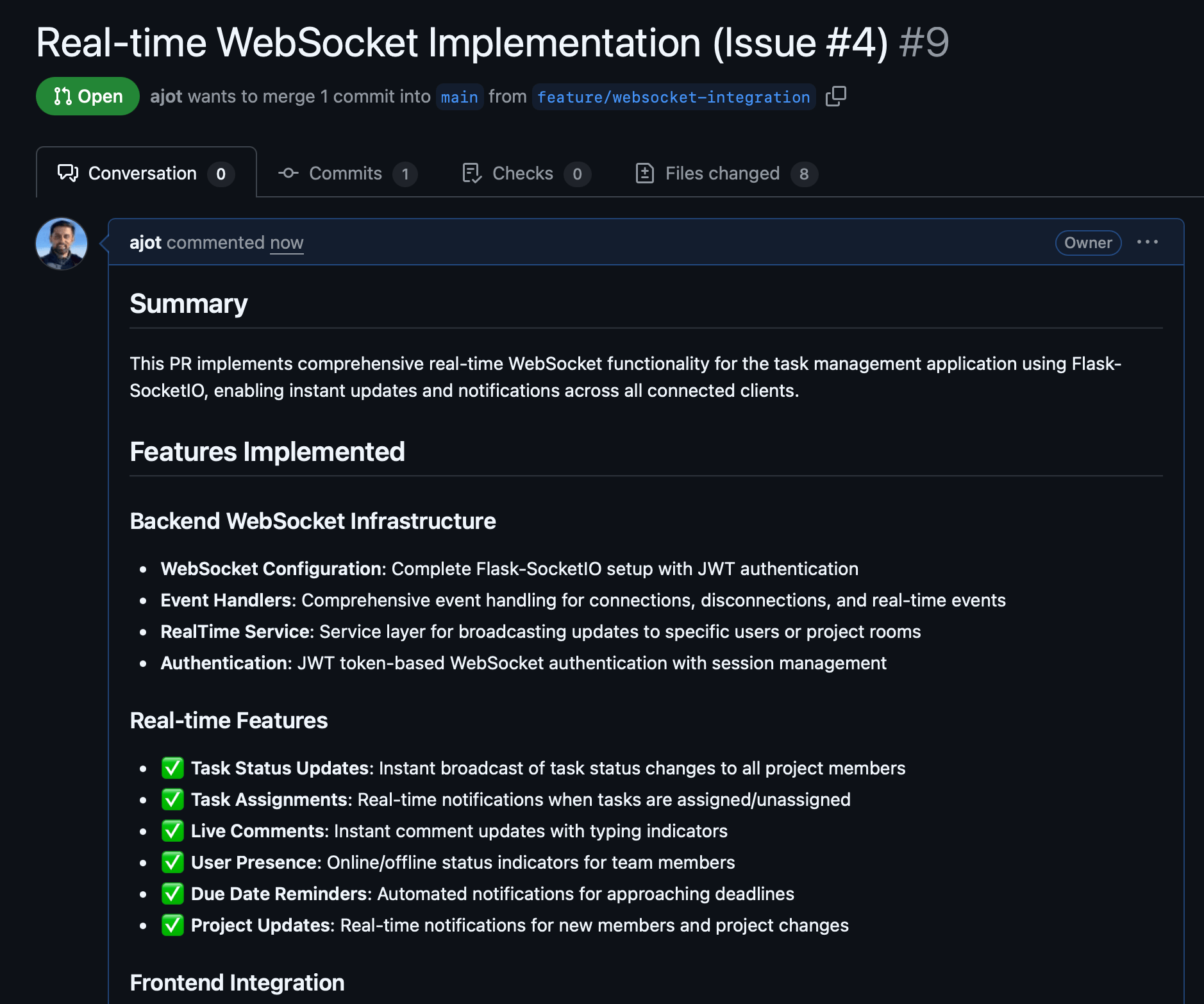Click the pull request icon inside Open badge
Viewport: 1204px width, 1004px height.
(x=62, y=96)
